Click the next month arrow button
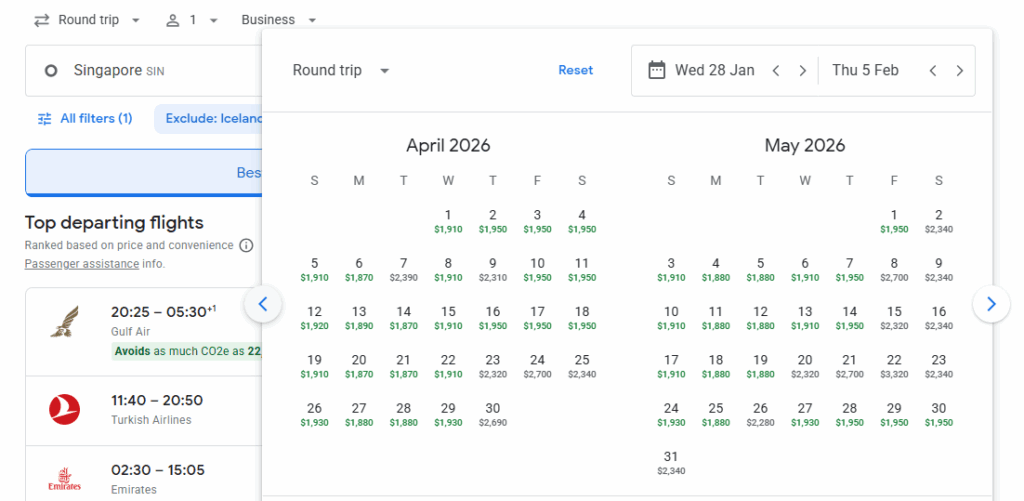Image resolution: width=1024 pixels, height=501 pixels. [x=990, y=304]
